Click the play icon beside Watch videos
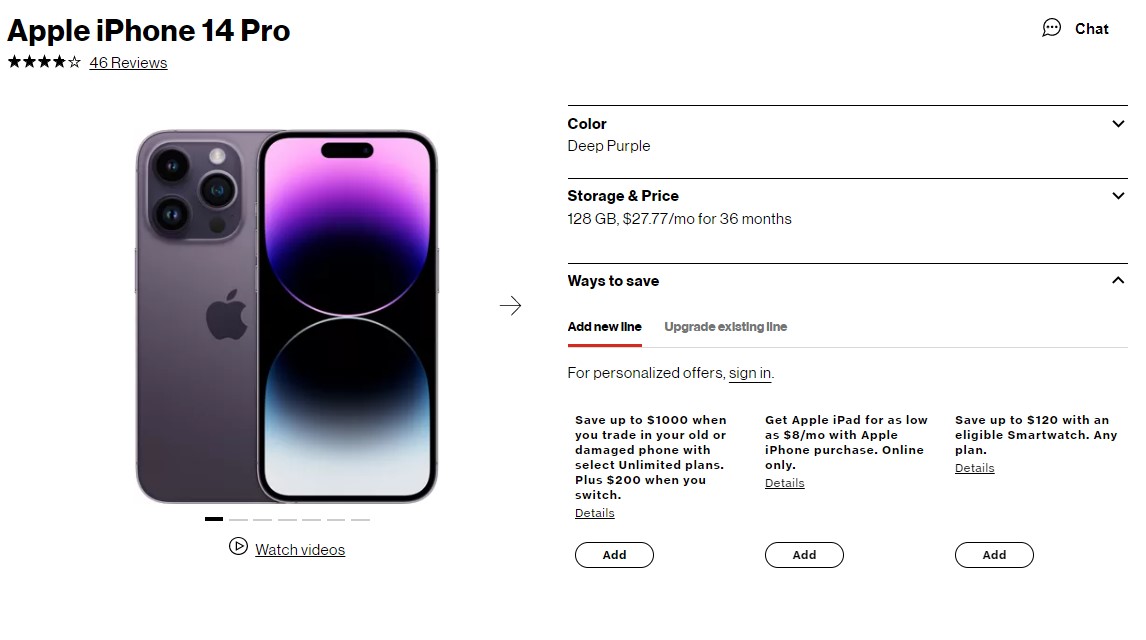This screenshot has width=1146, height=640. pos(238,546)
